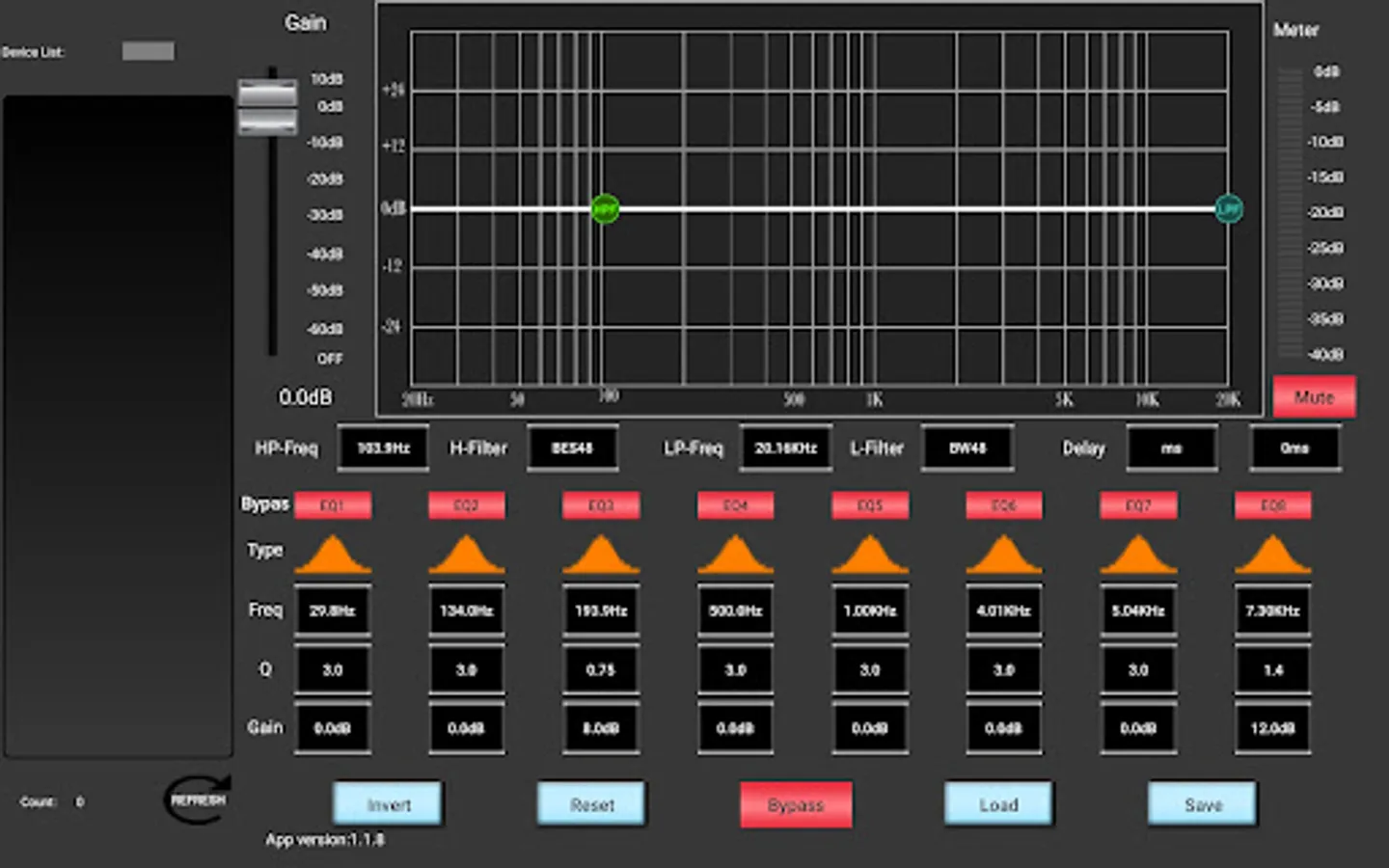
Task: Edit EQ2 frequency 134.0Hz field
Action: tap(466, 611)
